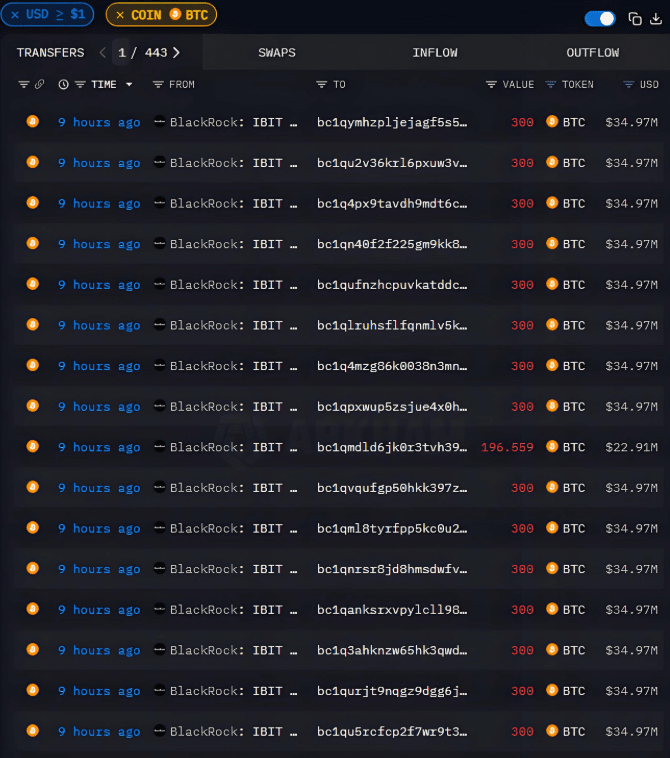Screen dimensions: 670x758
Task: Click BTC token icon in bc1qufnzhcpuvkatddc row
Action: (x=552, y=284)
